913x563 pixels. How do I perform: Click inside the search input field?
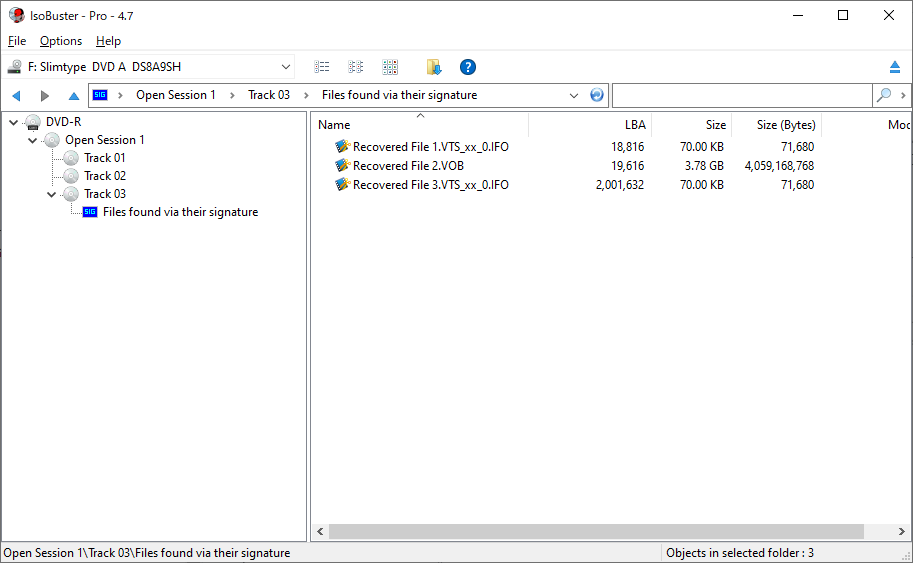742,95
